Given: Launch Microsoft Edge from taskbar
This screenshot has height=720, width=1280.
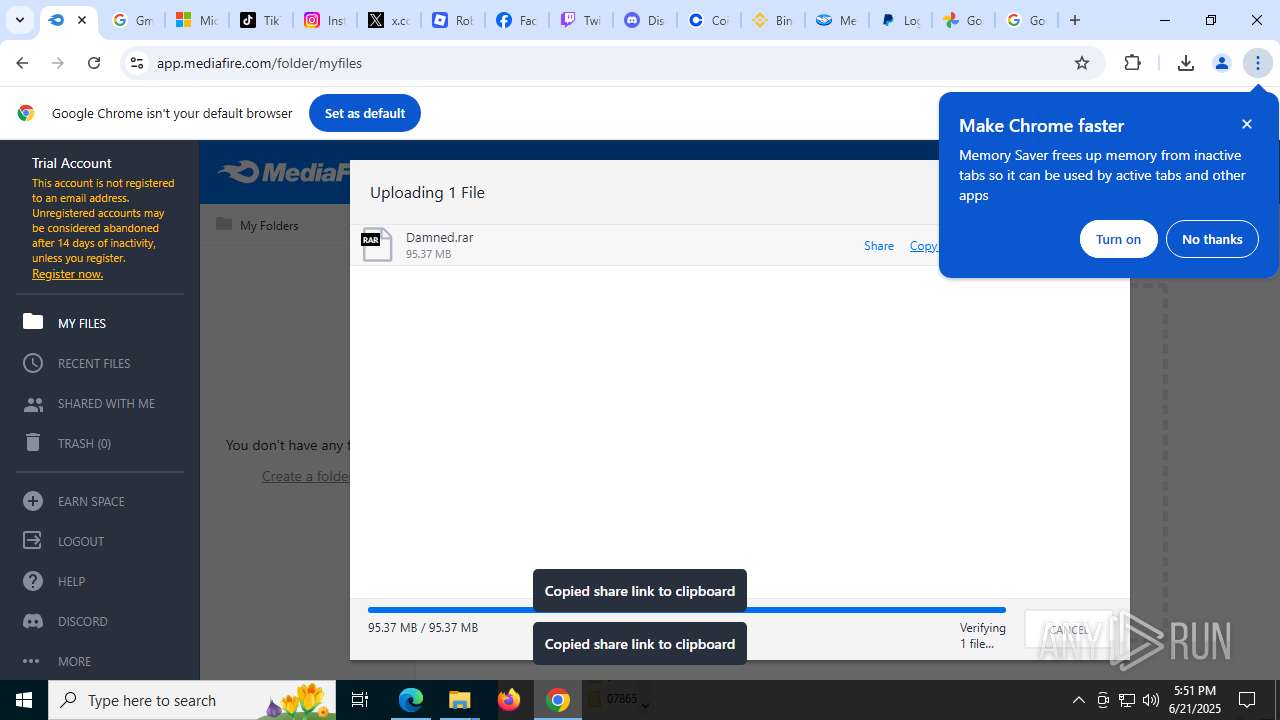Looking at the screenshot, I should coord(411,700).
